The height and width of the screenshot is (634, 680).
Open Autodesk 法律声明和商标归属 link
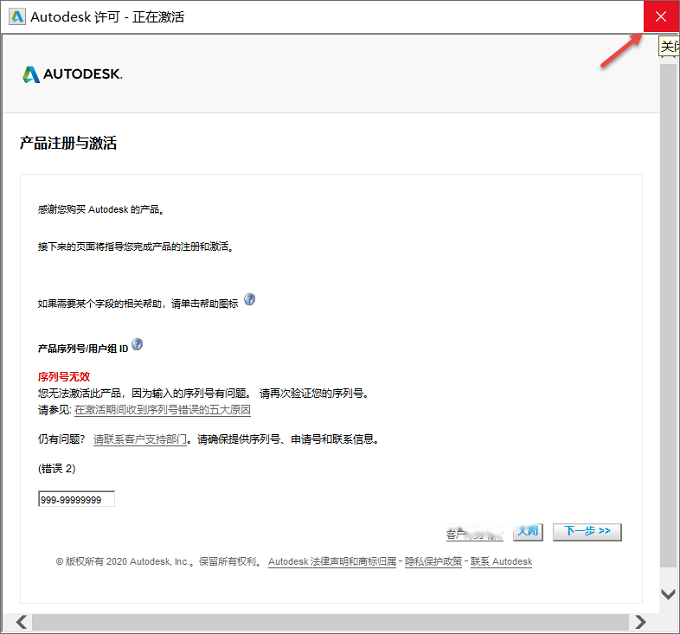click(332, 562)
